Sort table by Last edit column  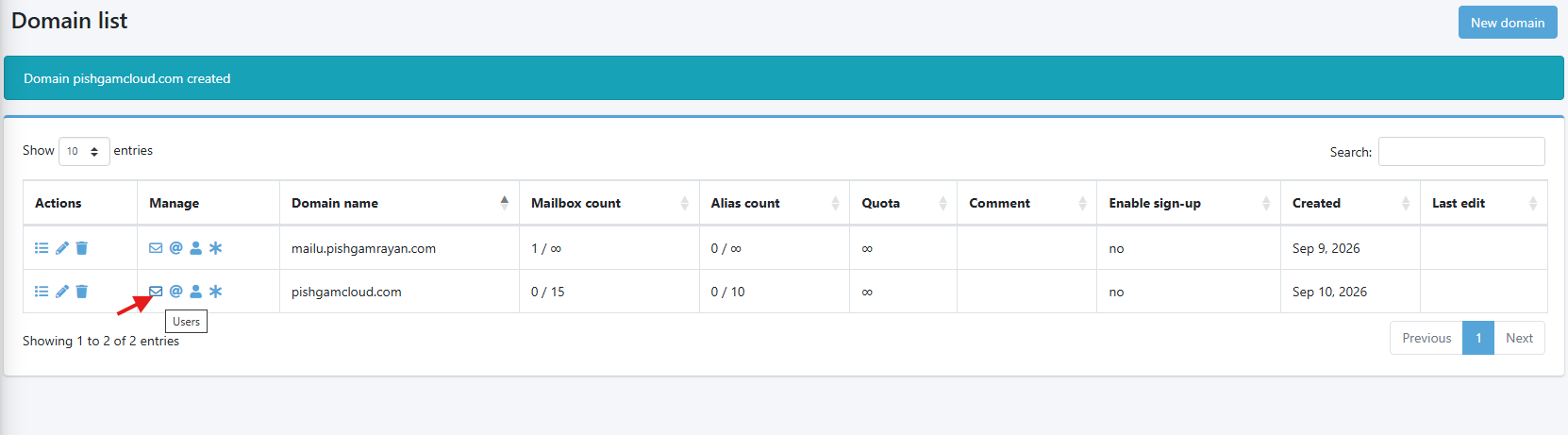coord(1484,203)
